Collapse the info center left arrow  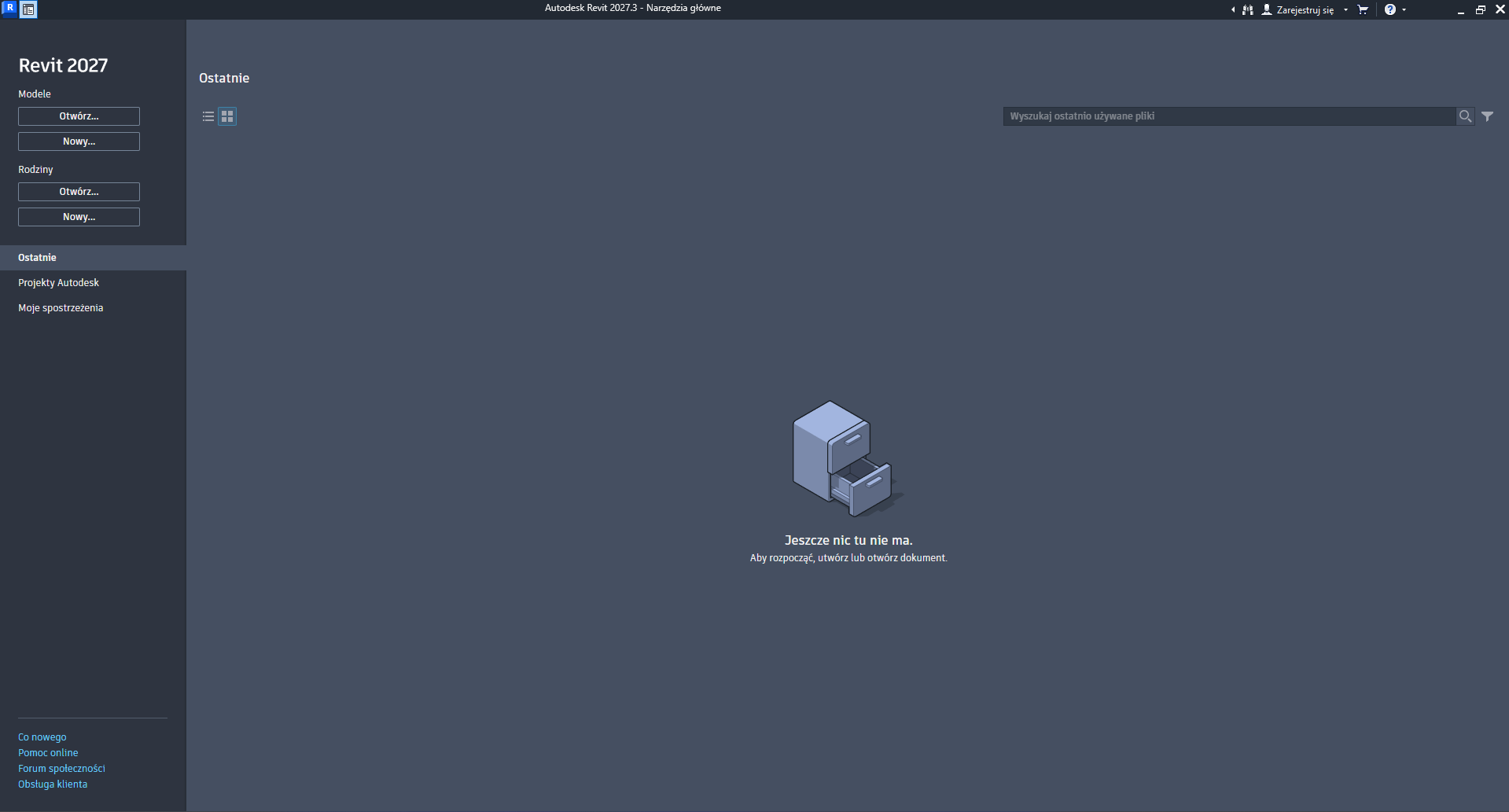click(1233, 10)
